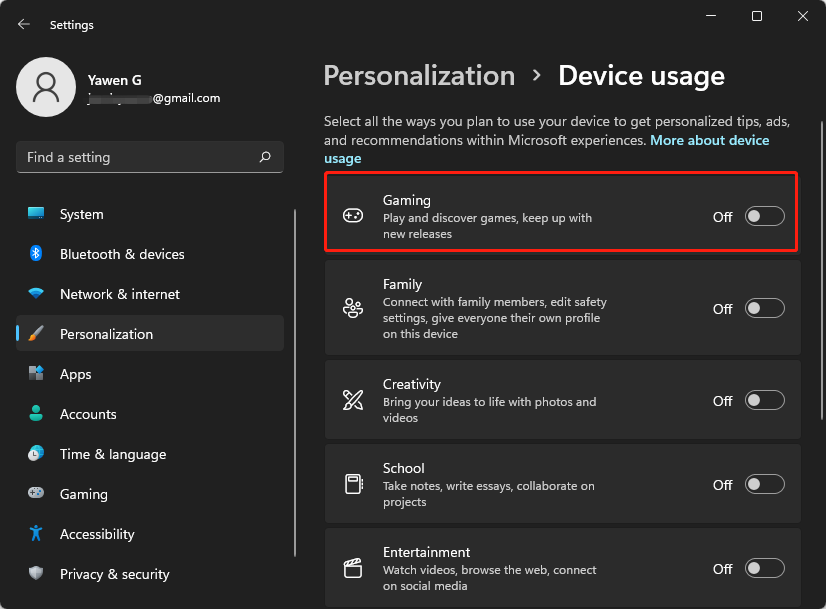Screen dimensions: 826x609
Task: Click the Personalization paintbrush icon
Action: [x=36, y=333]
